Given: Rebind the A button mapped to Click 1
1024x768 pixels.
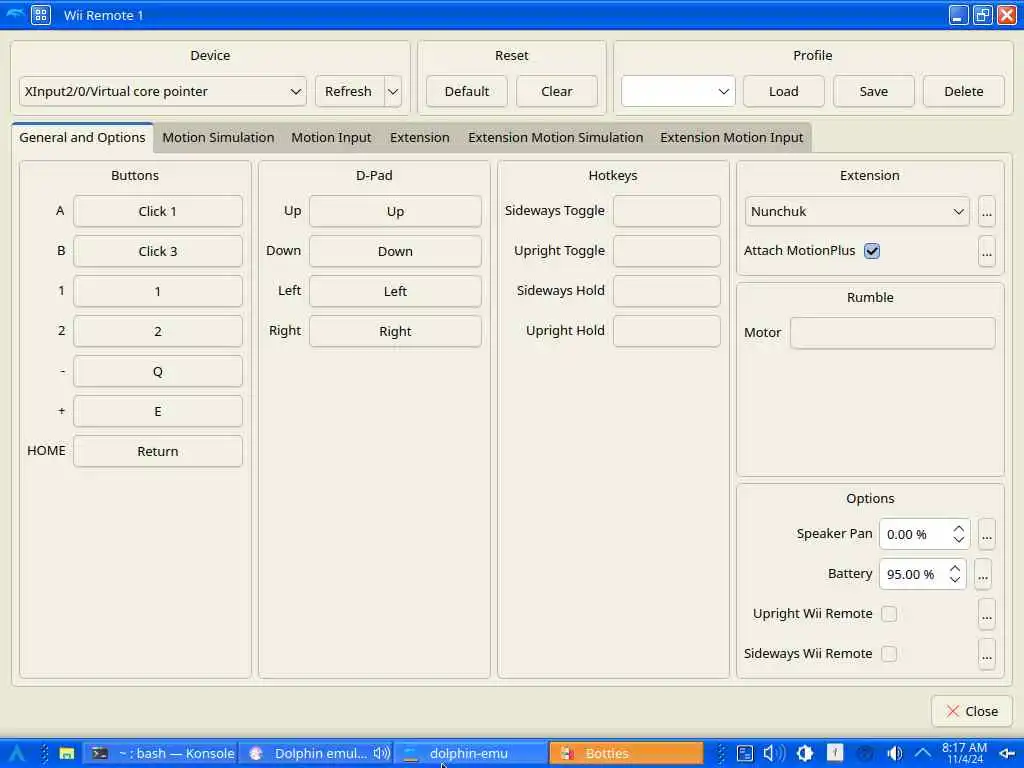Looking at the screenshot, I should [158, 212].
